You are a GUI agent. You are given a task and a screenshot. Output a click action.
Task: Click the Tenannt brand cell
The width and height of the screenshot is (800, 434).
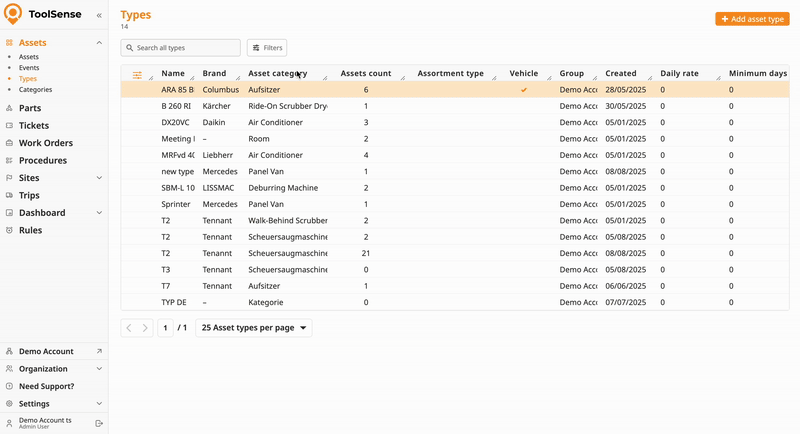(217, 253)
